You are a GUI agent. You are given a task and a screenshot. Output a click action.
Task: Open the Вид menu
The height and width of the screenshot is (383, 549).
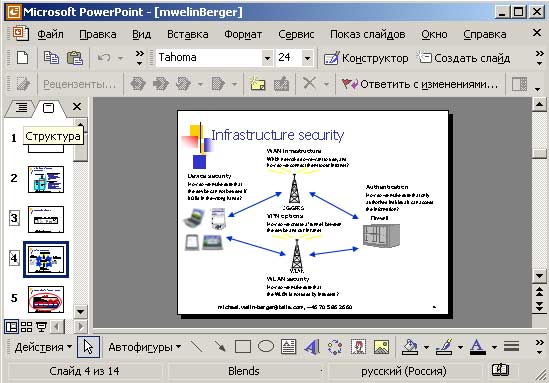(x=141, y=34)
